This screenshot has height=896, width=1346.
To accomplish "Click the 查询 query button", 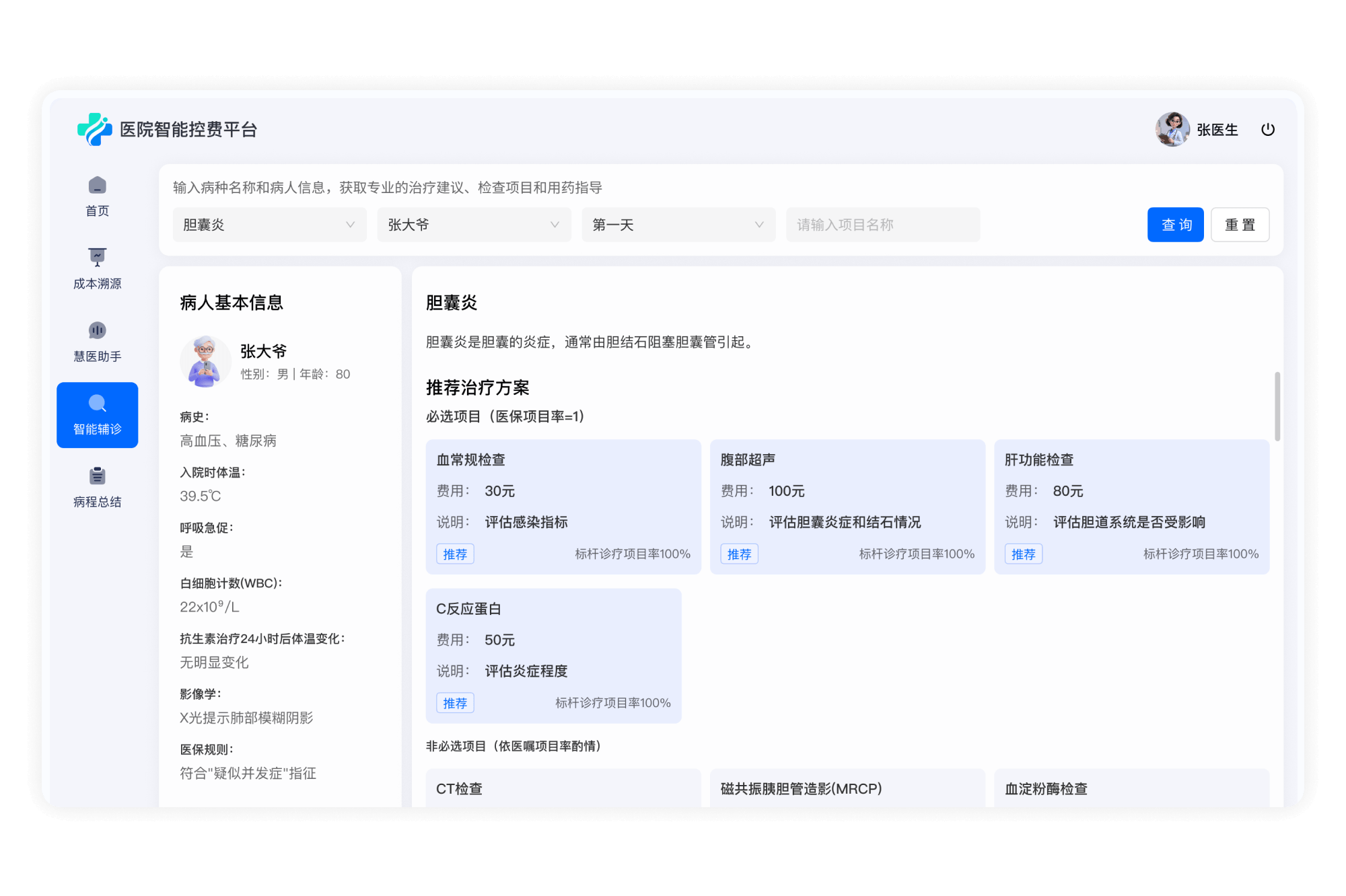I will tap(1175, 225).
